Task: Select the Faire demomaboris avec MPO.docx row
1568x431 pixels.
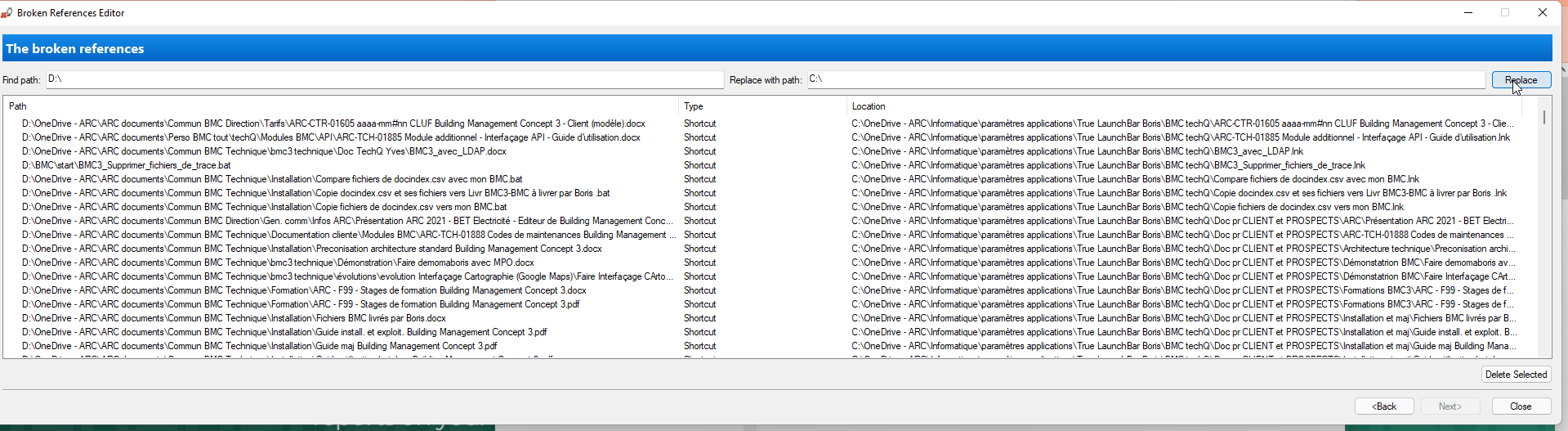Action: 278,263
